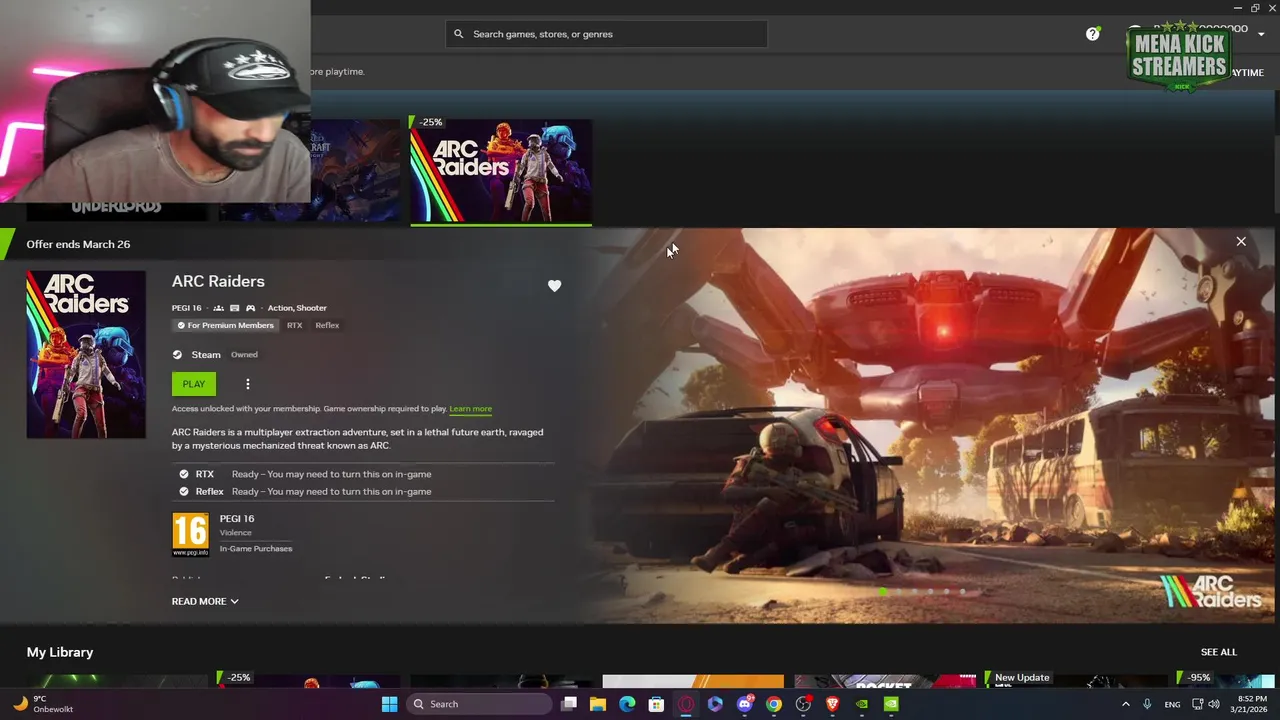The height and width of the screenshot is (720, 1280).
Task: Open Google Chrome from the taskbar
Action: [774, 704]
